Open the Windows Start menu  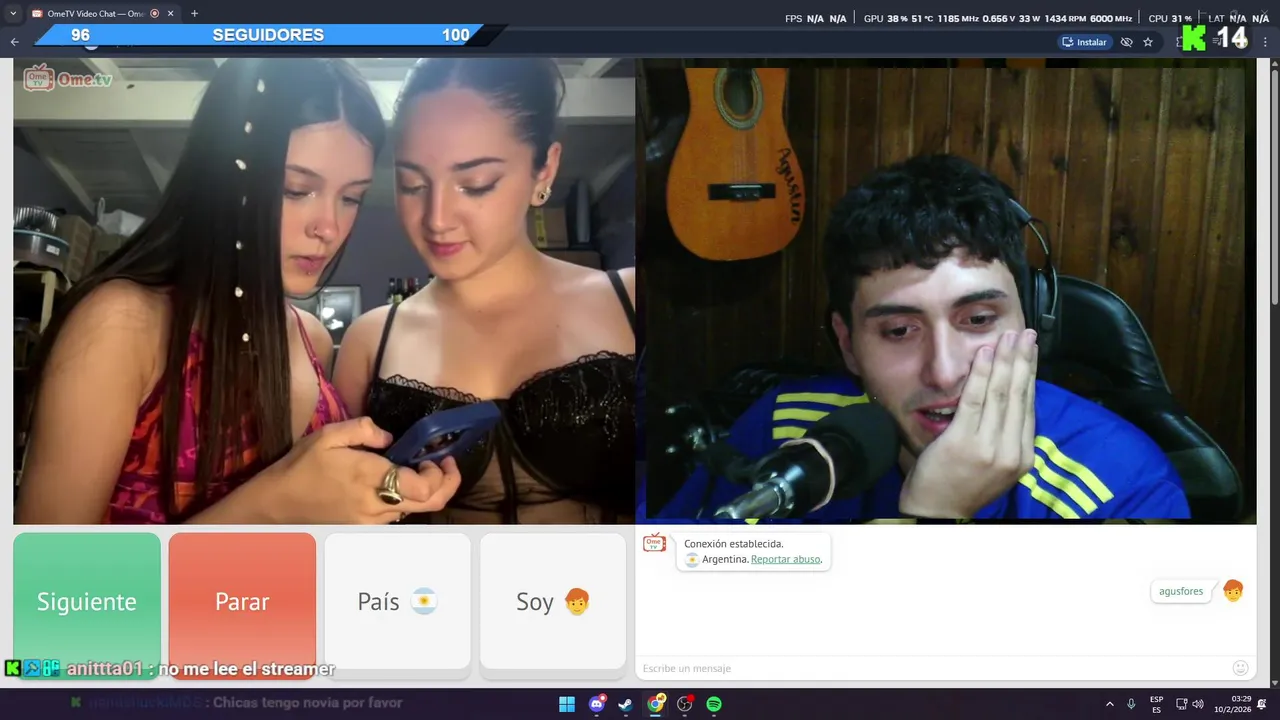(x=567, y=704)
